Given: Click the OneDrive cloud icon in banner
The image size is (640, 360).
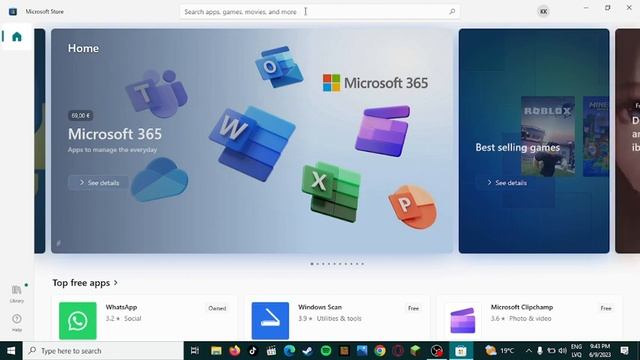Looking at the screenshot, I should click(160, 180).
